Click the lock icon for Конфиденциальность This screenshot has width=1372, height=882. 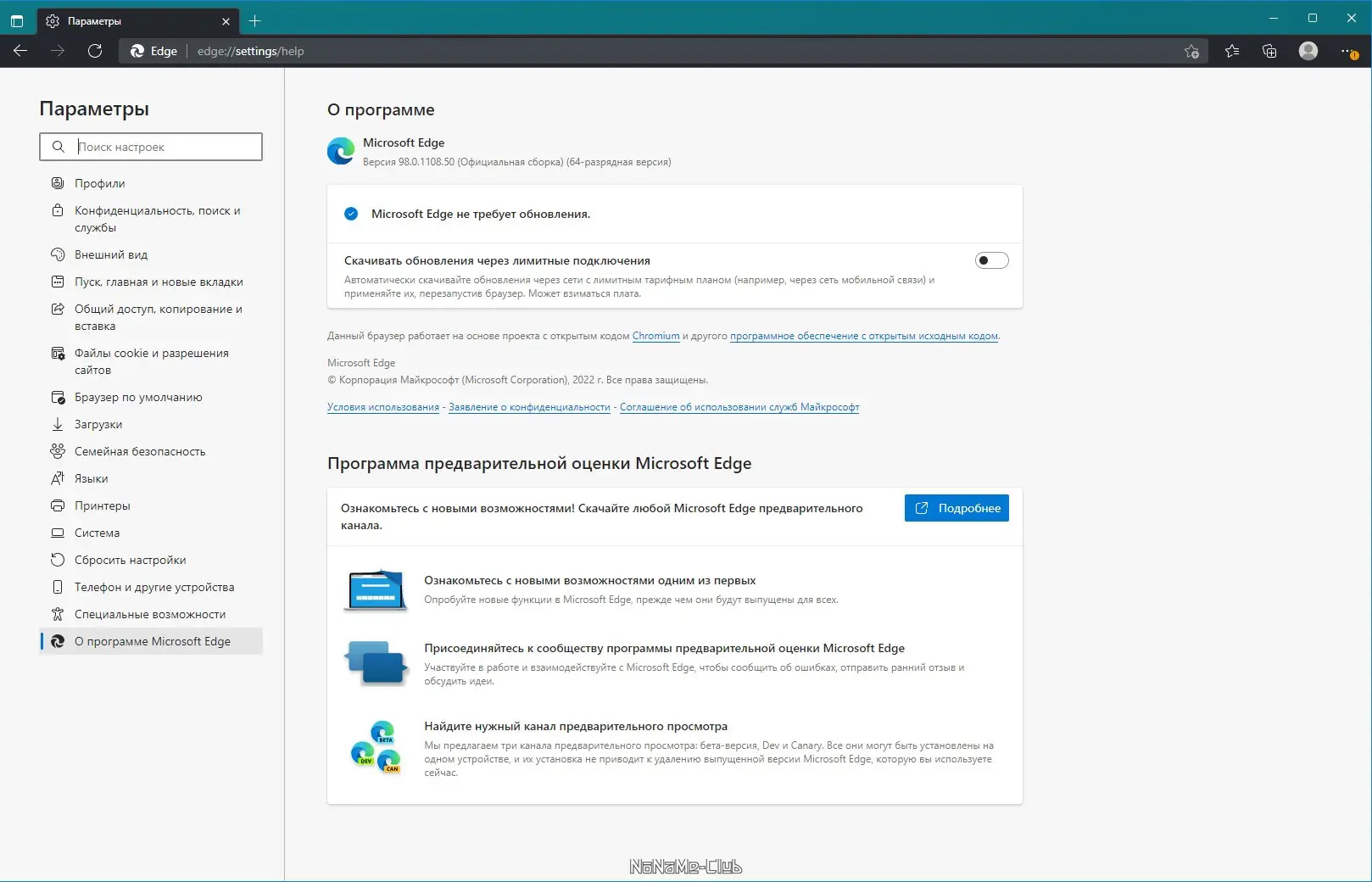click(x=58, y=210)
